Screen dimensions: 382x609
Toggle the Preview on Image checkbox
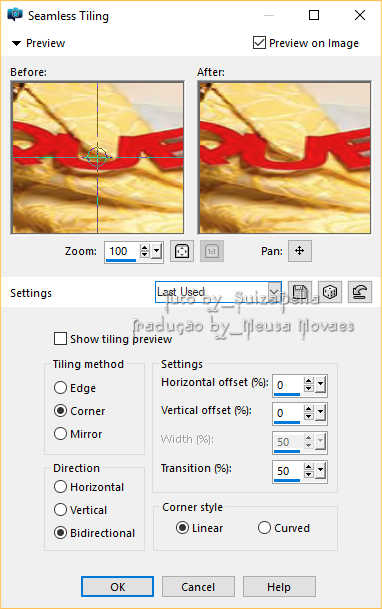point(259,43)
